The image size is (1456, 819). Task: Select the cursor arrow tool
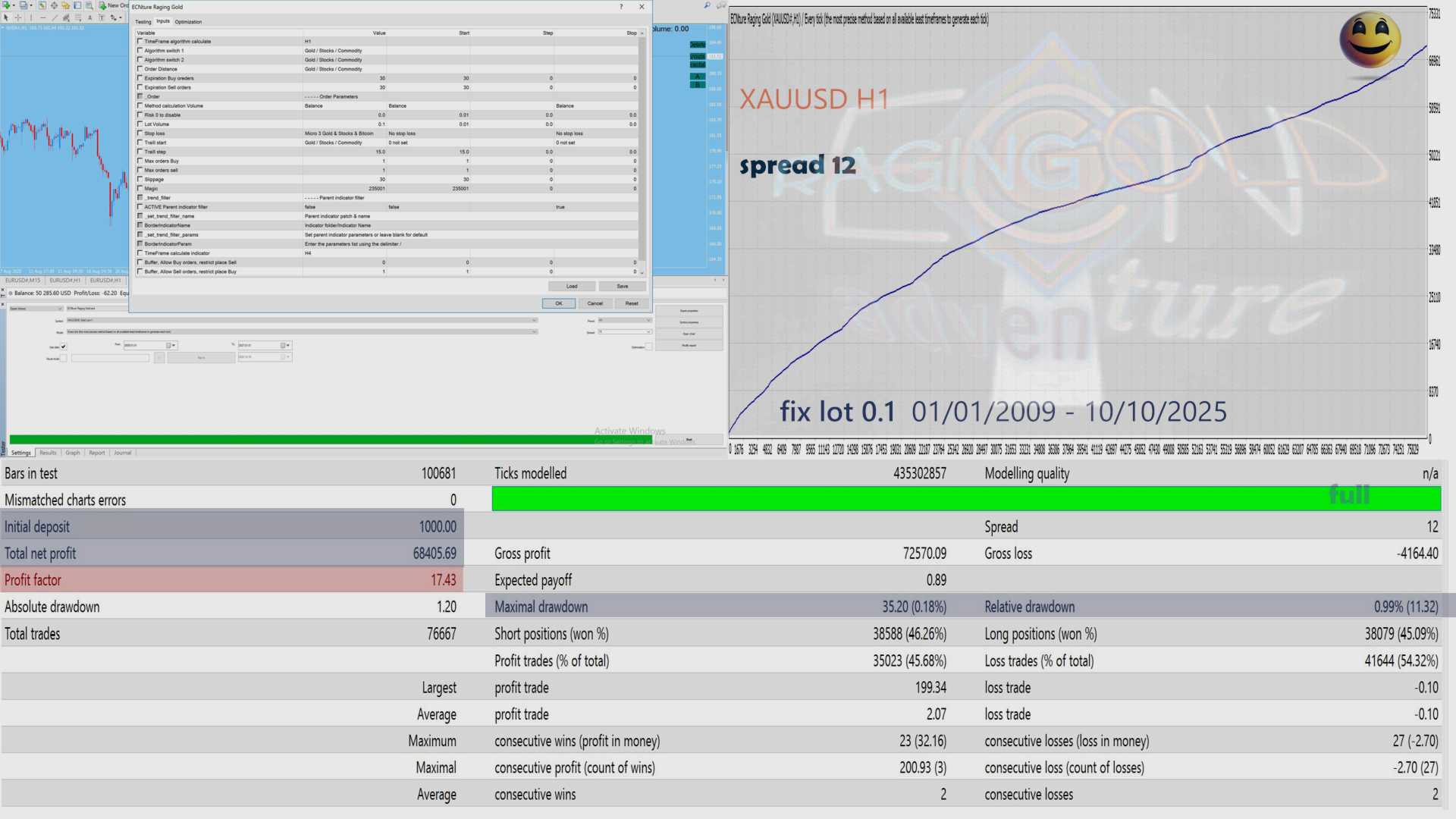point(6,17)
